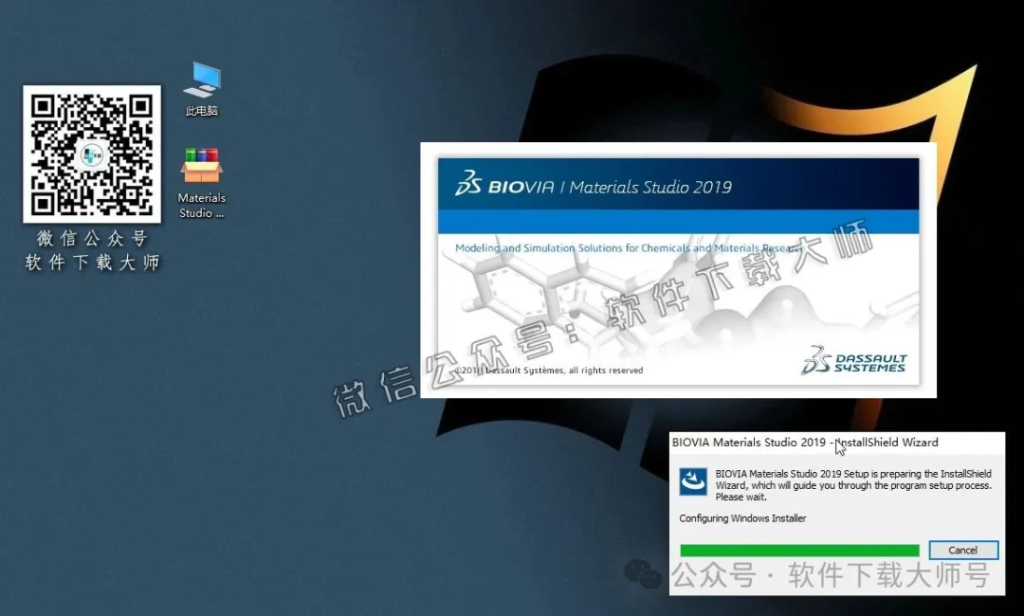Open the 此电脑 desktop icon

[202, 80]
